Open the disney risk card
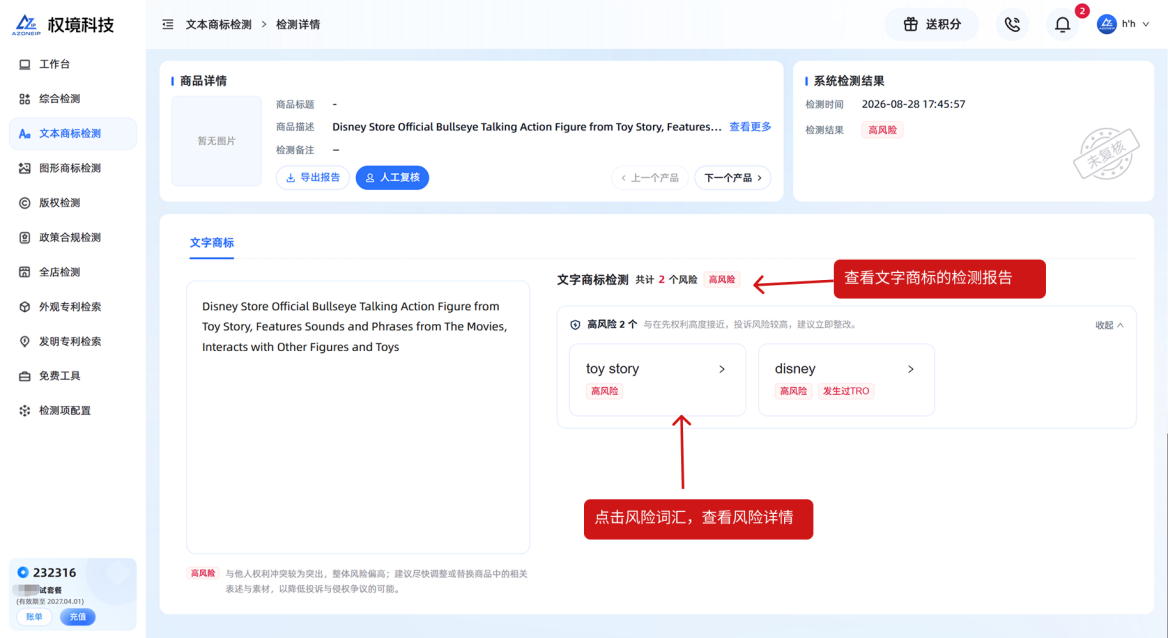Image resolution: width=1168 pixels, height=638 pixels. tap(846, 379)
